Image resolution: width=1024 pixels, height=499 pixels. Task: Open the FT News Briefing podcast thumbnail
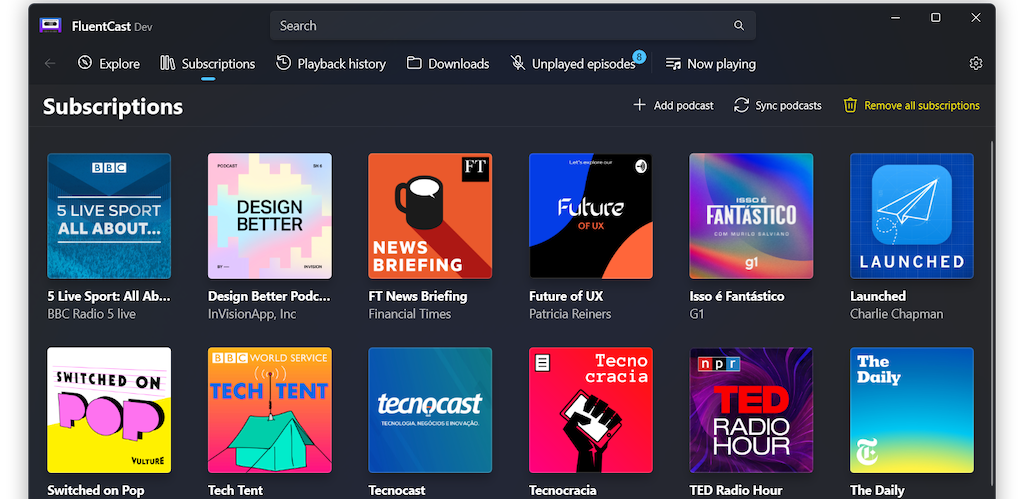pyautogui.click(x=430, y=216)
